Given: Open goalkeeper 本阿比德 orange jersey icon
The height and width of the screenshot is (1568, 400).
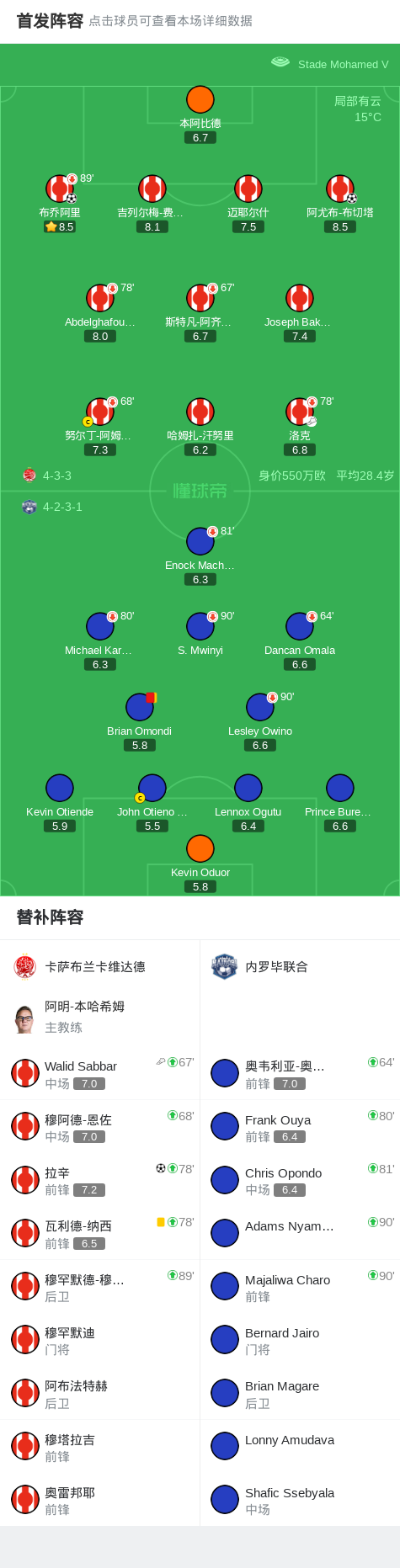Looking at the screenshot, I should point(200,100).
